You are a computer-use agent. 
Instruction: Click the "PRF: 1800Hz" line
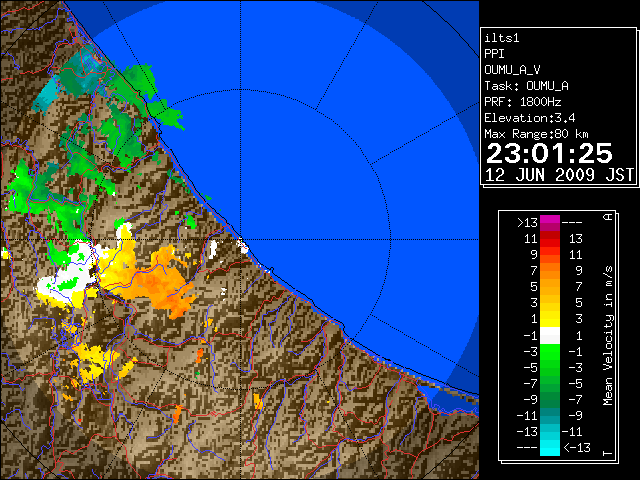[x=523, y=102]
